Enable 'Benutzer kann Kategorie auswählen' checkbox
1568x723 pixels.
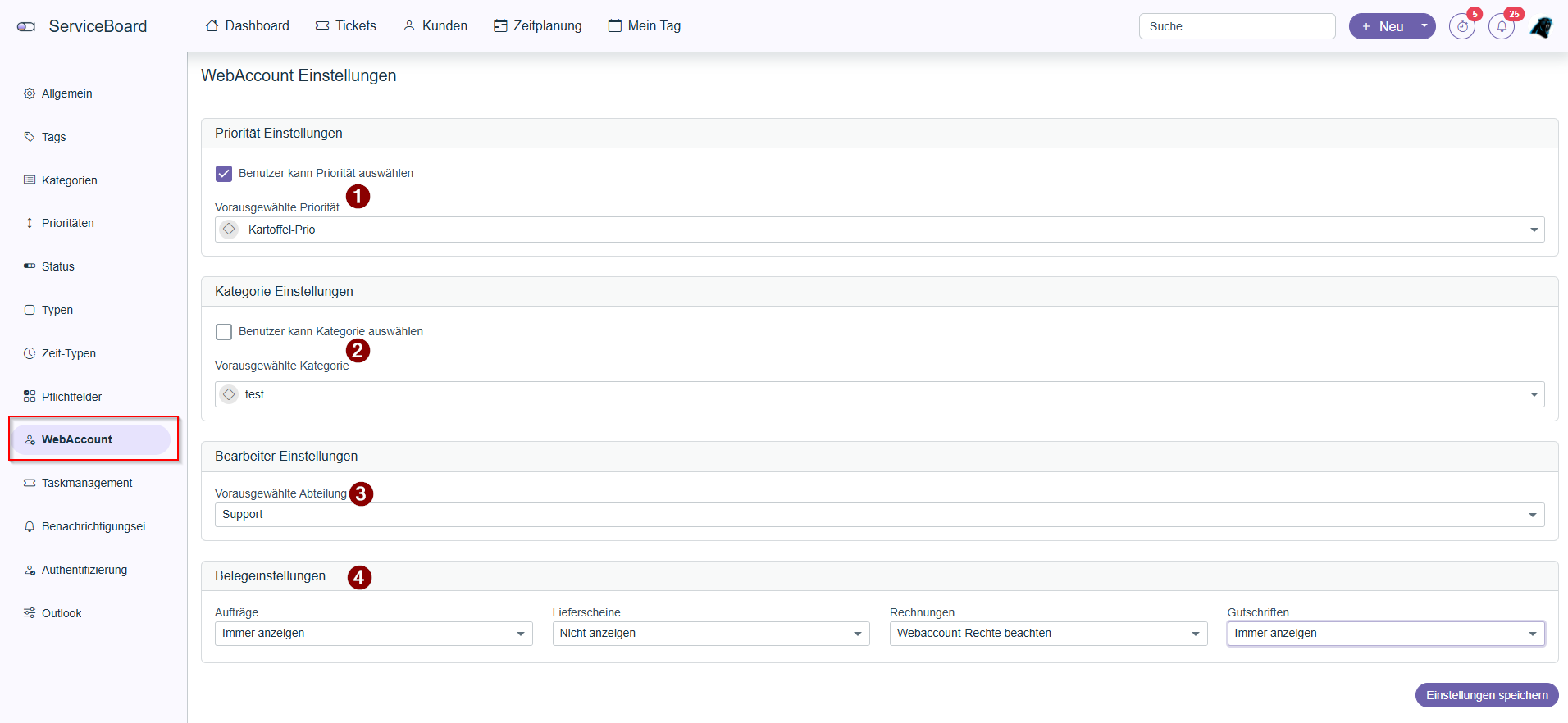tap(224, 332)
